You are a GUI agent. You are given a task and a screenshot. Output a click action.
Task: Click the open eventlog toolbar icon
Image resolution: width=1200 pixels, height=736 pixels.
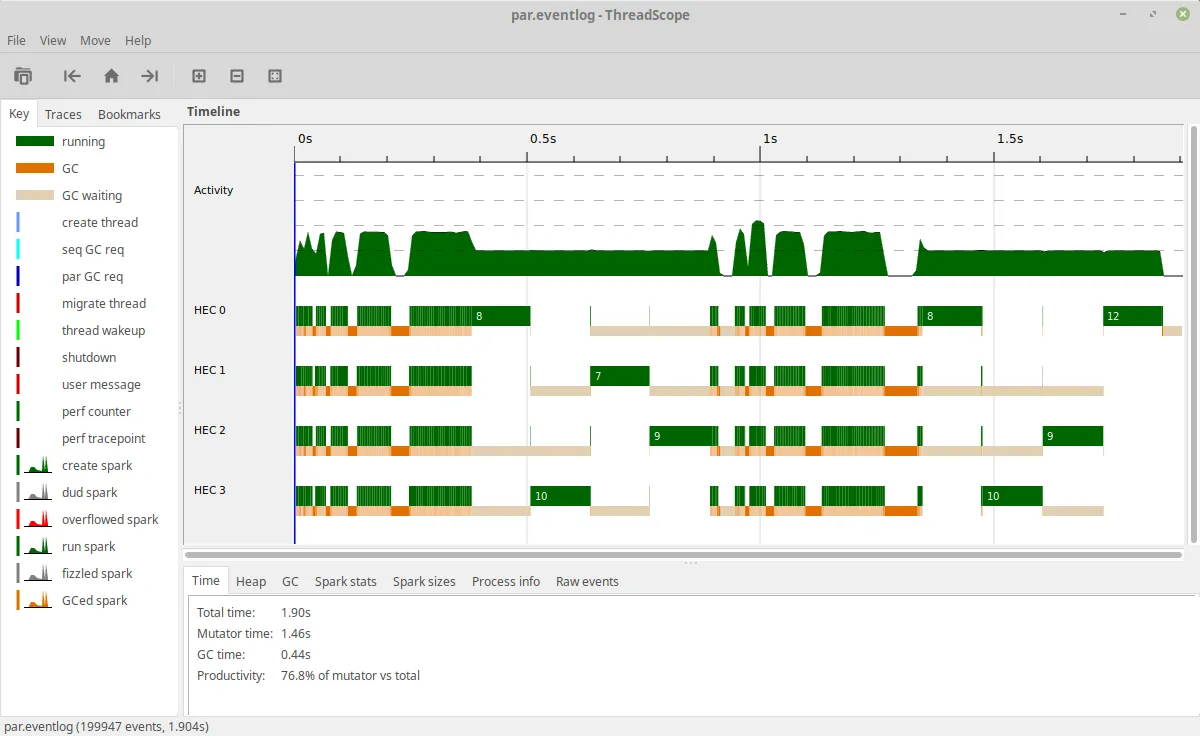(x=23, y=76)
